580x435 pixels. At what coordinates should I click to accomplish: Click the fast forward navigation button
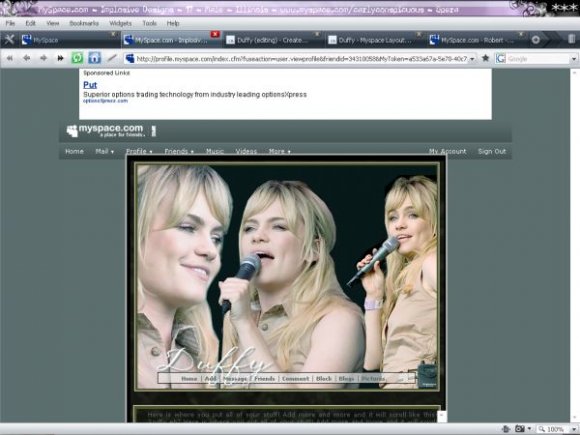(60, 58)
